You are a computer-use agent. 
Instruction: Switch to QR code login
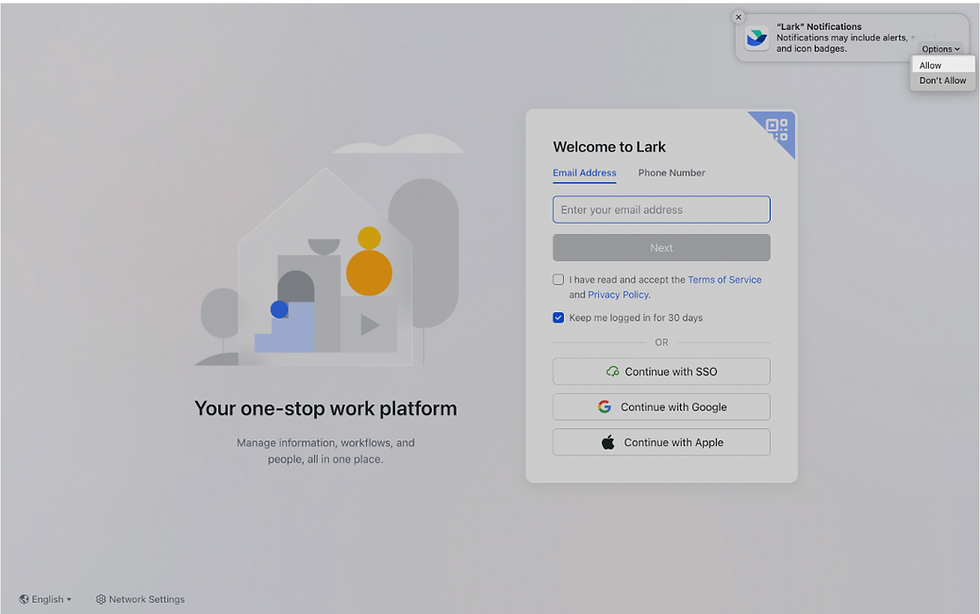tap(777, 129)
